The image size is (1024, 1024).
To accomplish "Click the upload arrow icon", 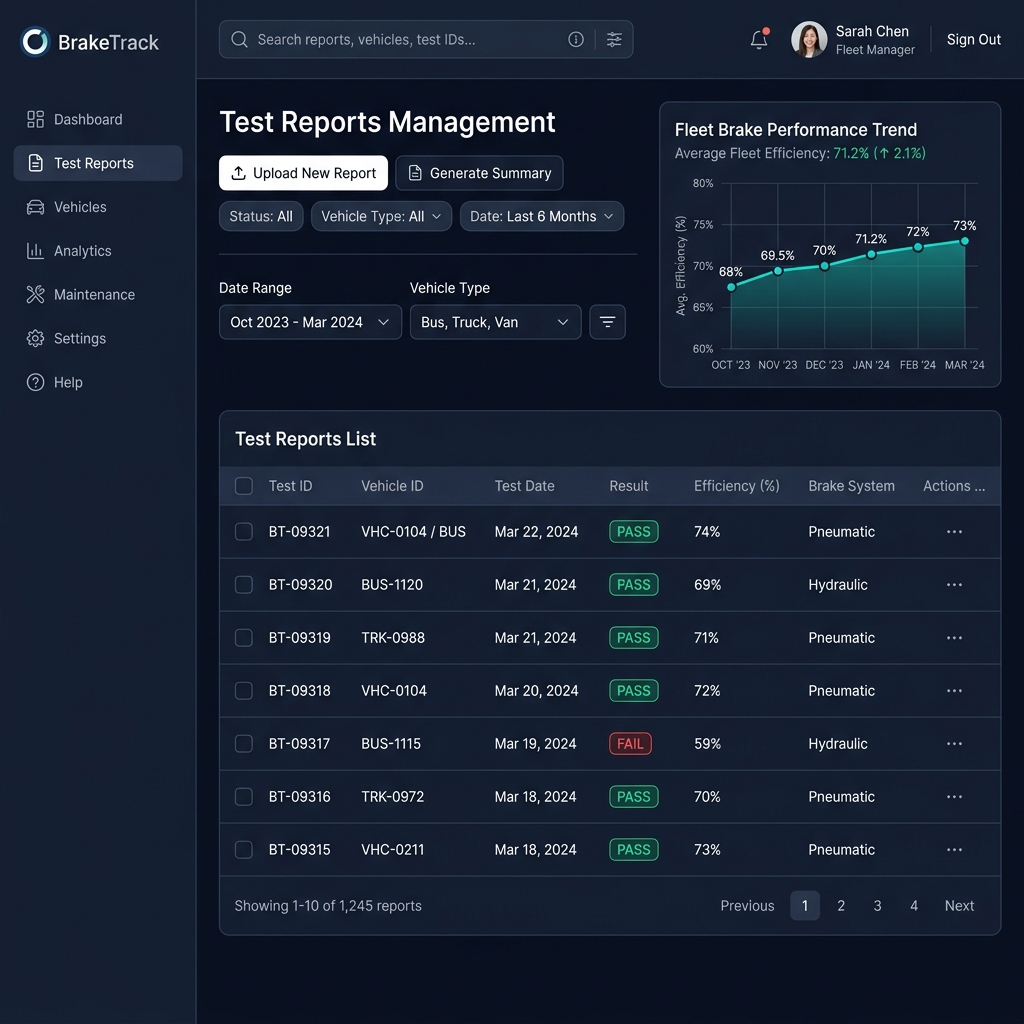I will [238, 173].
